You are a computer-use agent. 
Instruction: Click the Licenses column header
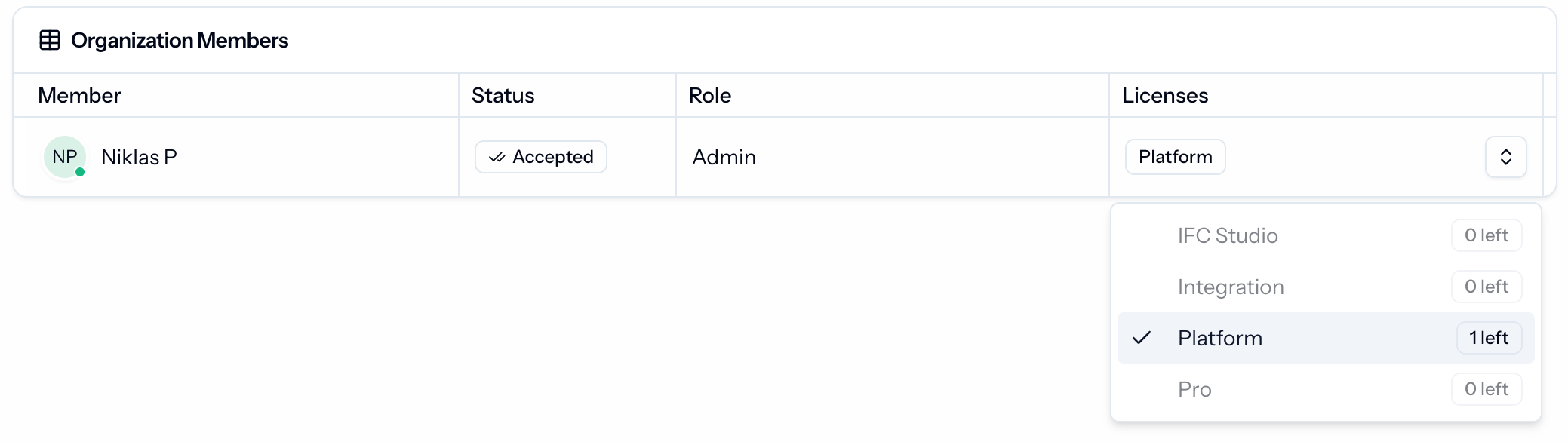[1165, 95]
